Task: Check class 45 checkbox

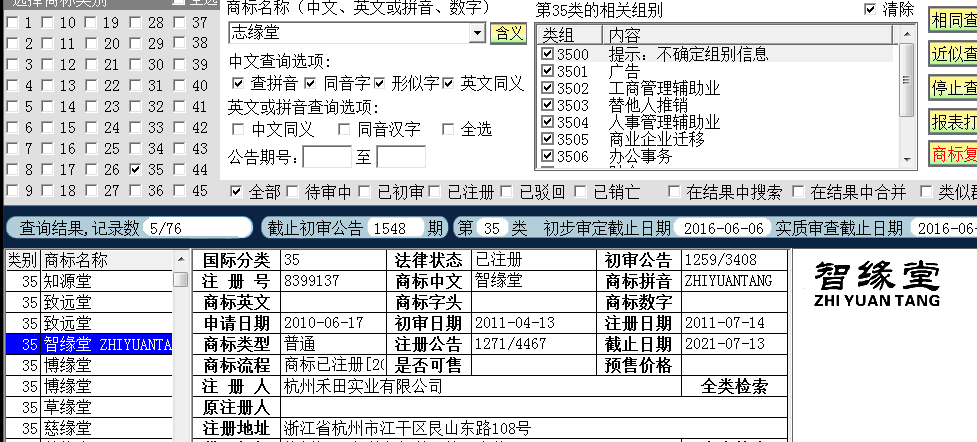Action: pyautogui.click(x=180, y=191)
